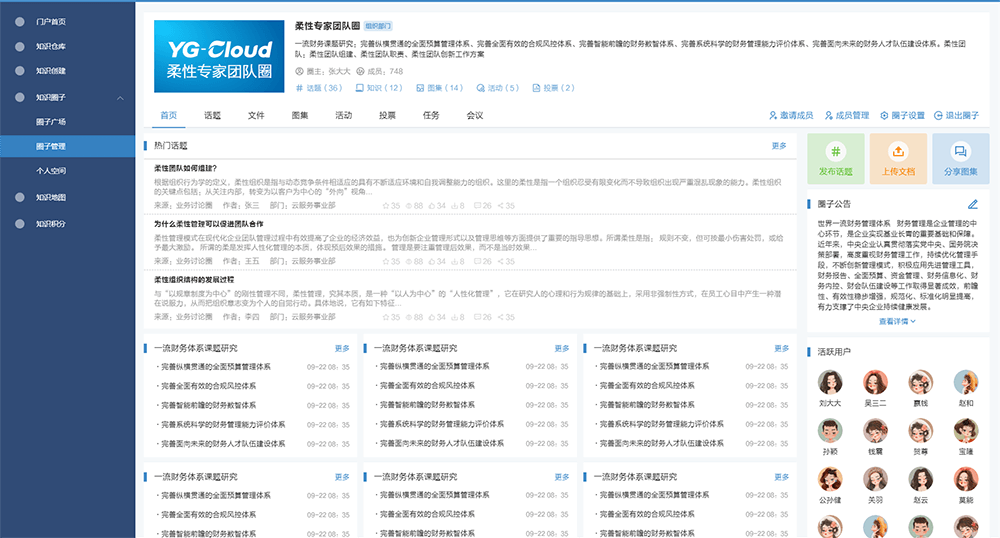Click 刘大大's avatar in active users

click(829, 383)
